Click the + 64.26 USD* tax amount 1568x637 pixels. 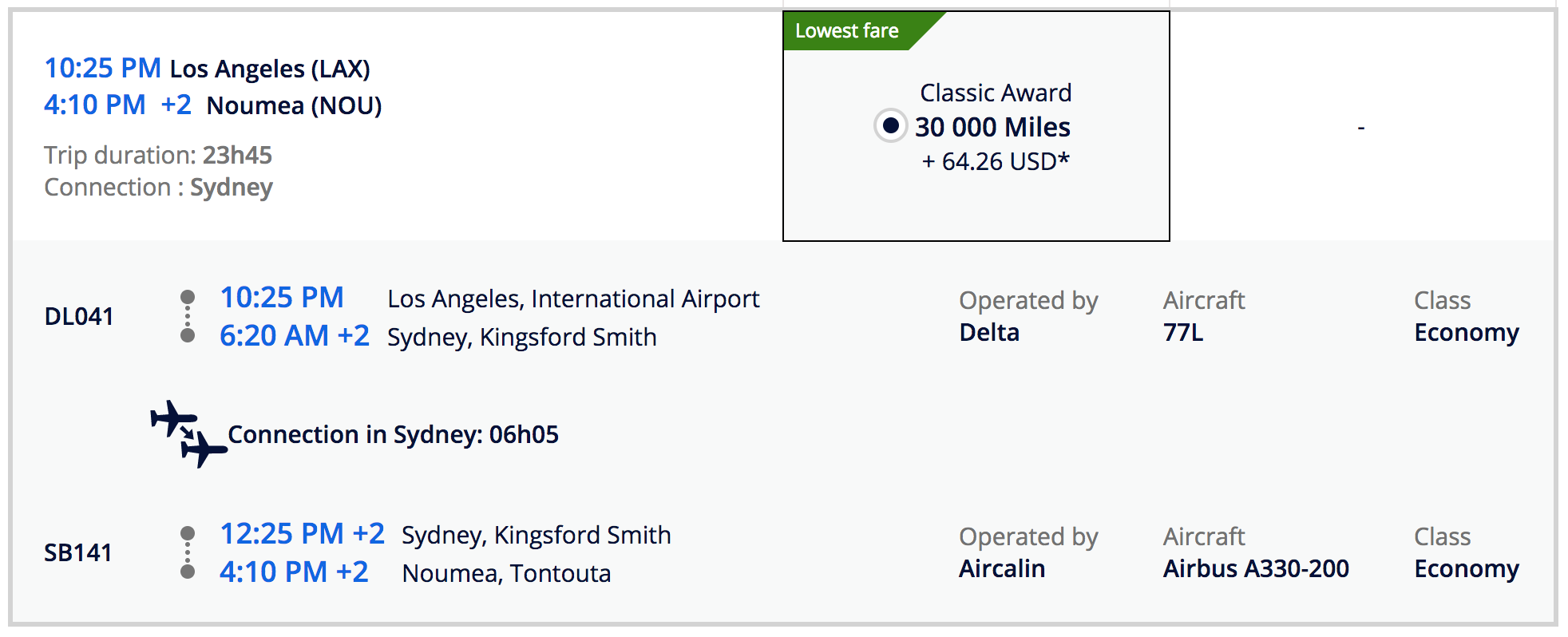pos(995,162)
